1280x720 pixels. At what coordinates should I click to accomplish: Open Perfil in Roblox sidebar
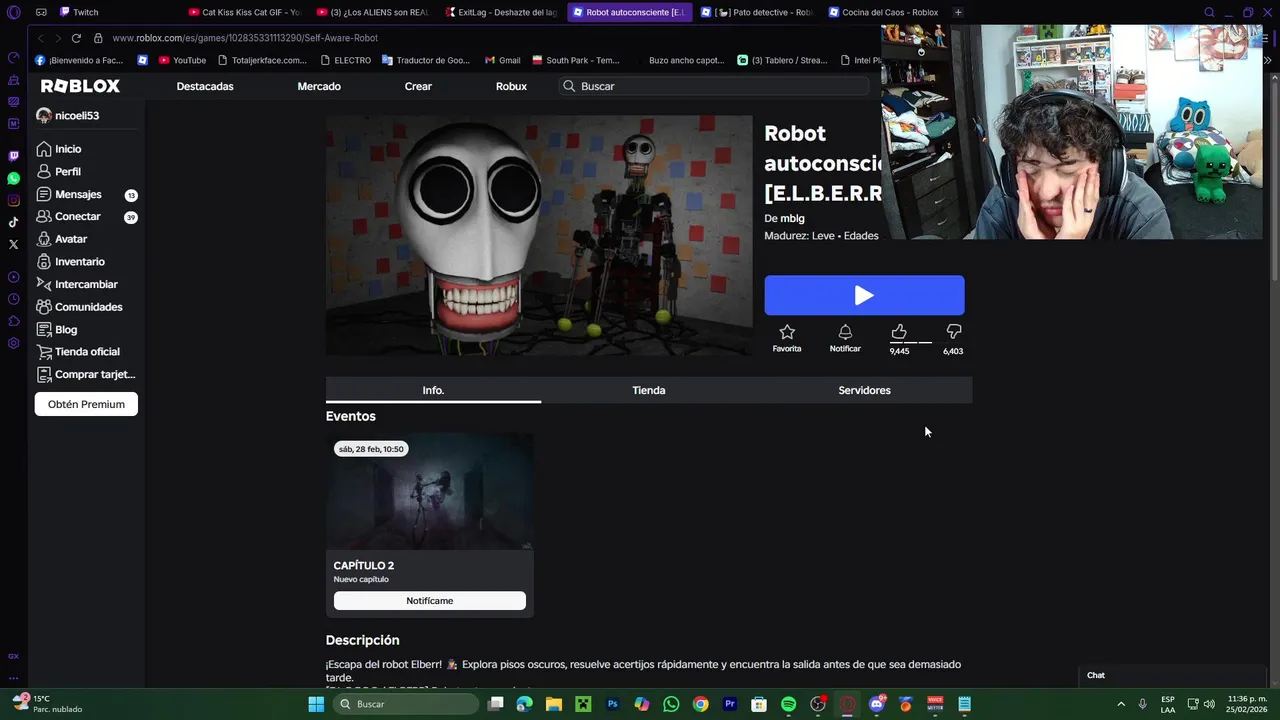pyautogui.click(x=68, y=172)
